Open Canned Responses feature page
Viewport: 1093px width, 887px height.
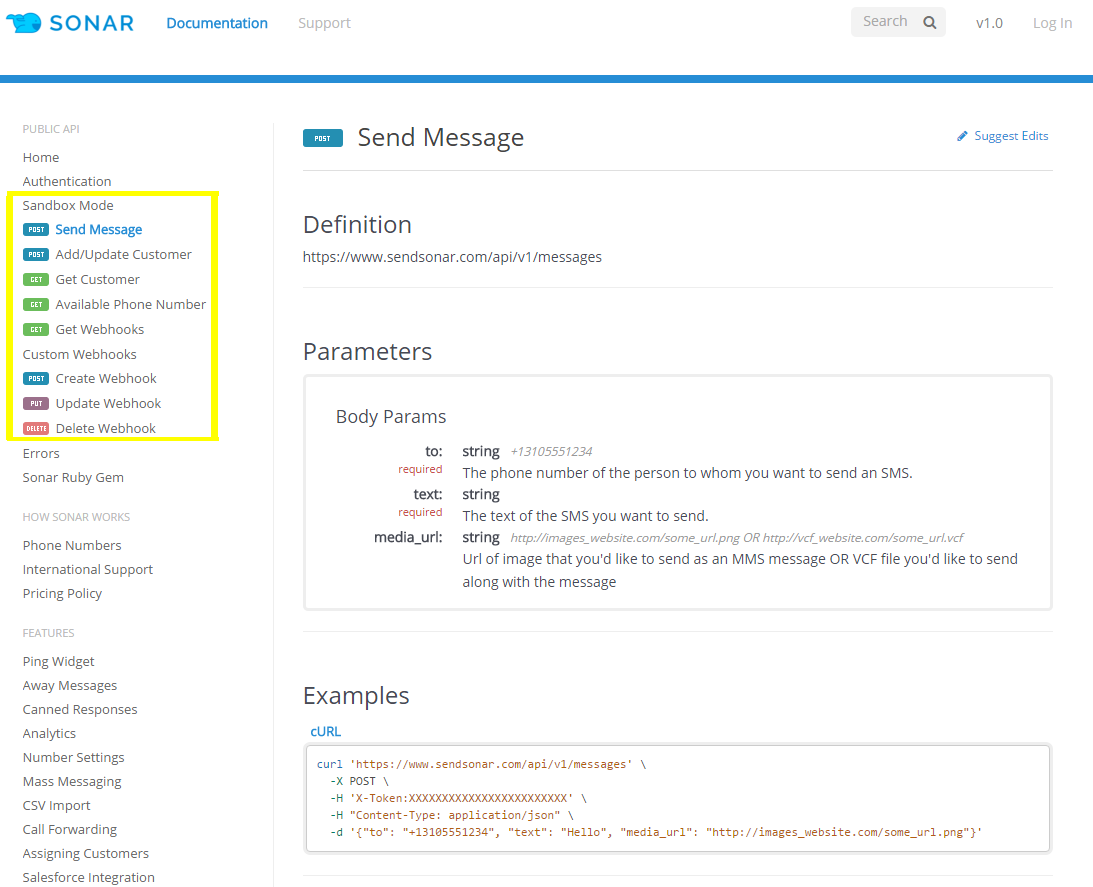80,709
